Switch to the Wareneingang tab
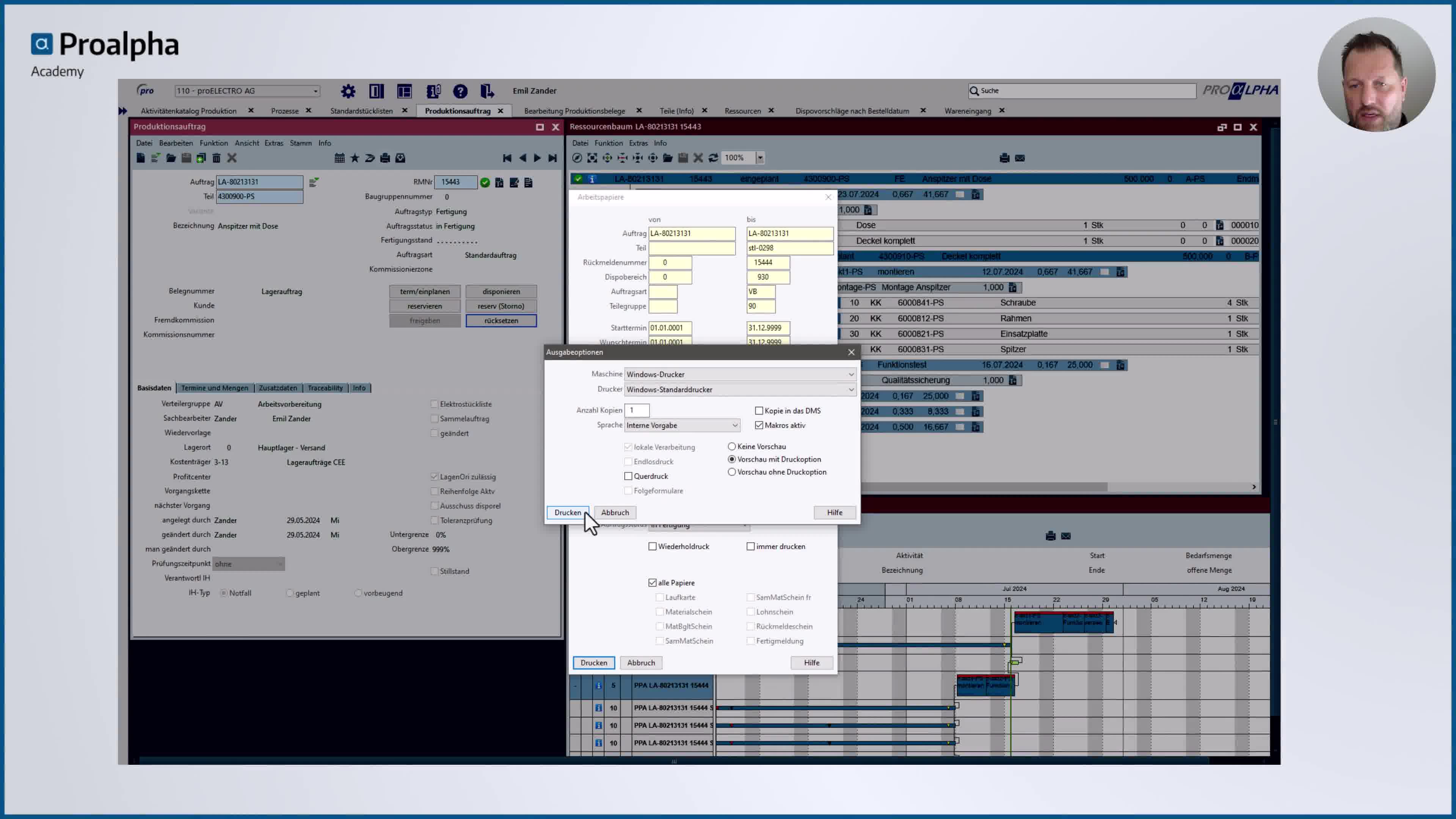 [968, 111]
